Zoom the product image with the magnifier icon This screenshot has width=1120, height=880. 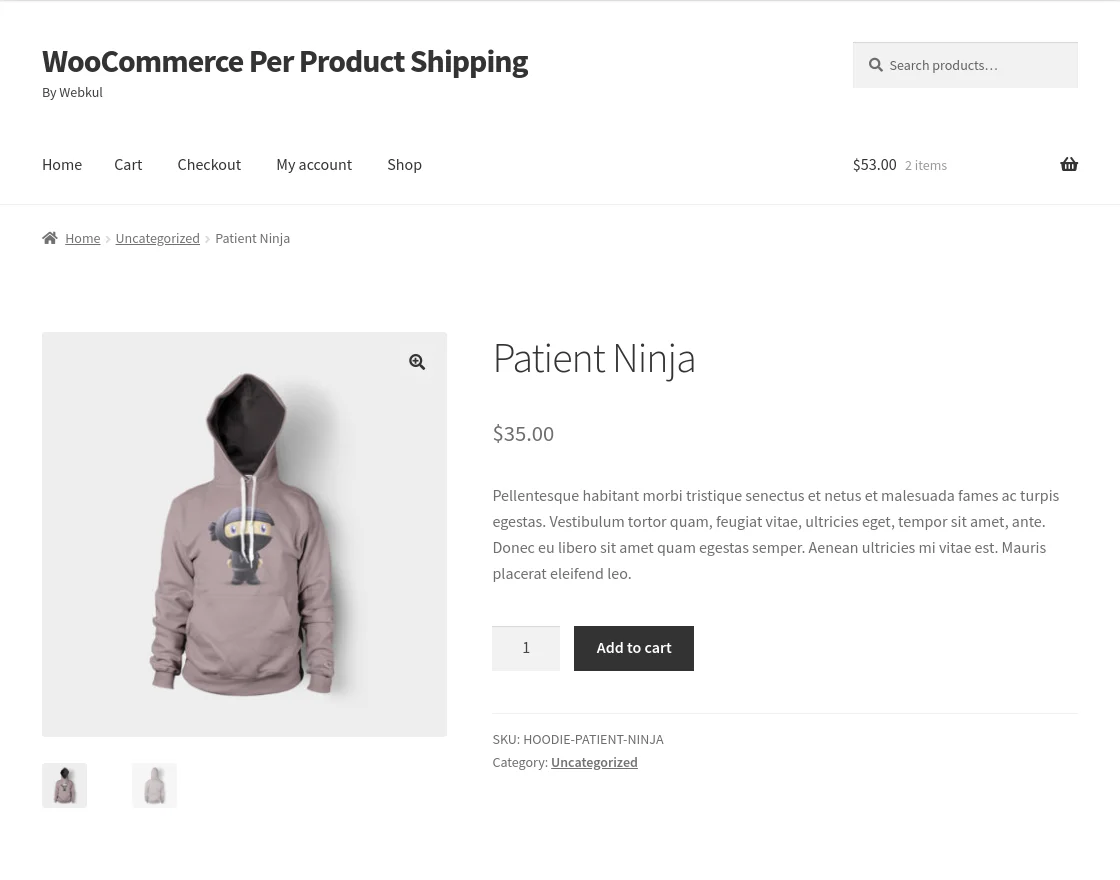click(417, 362)
